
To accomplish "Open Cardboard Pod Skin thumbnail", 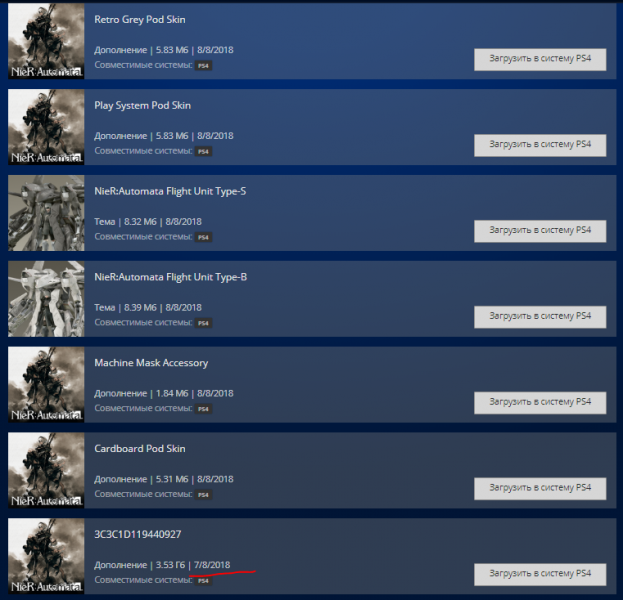I will pos(46,470).
